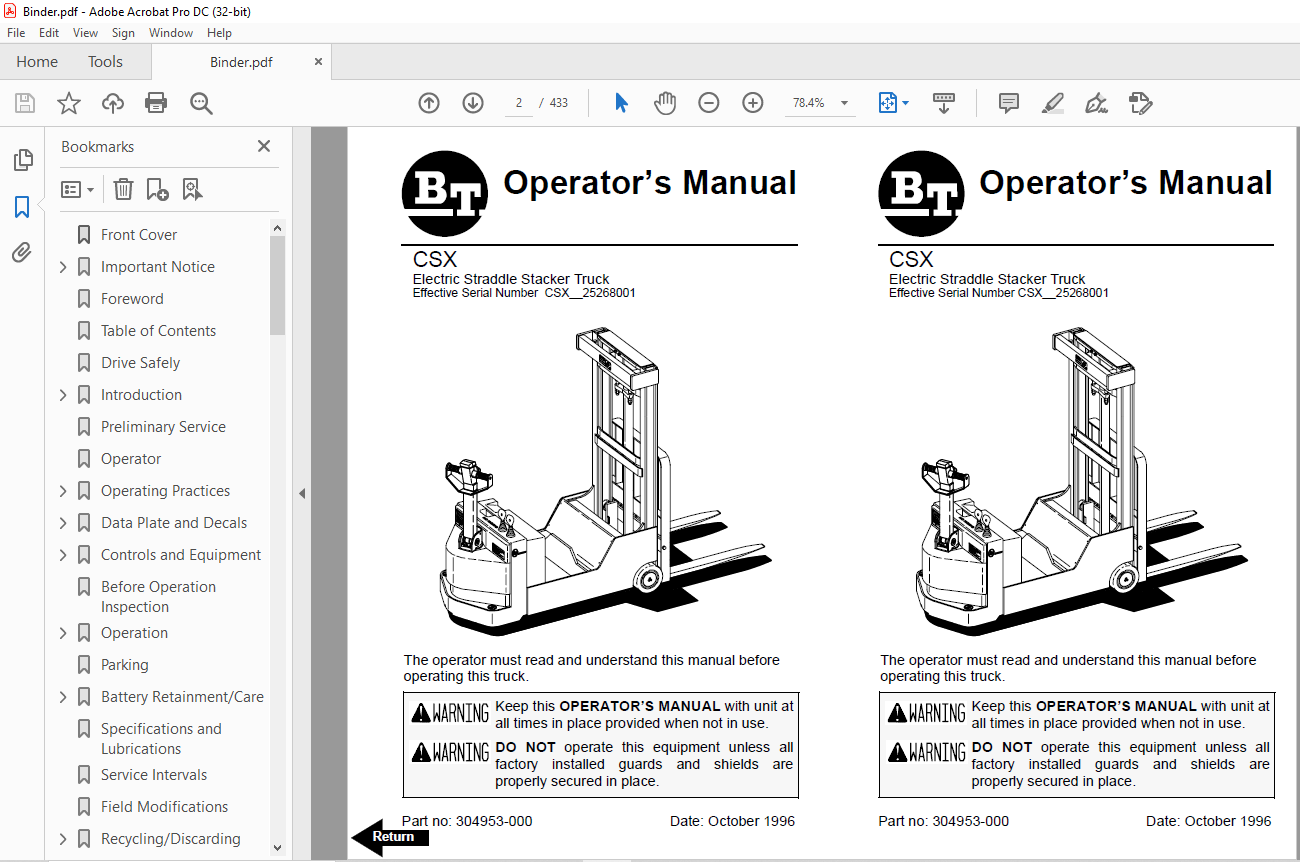The image size is (1300, 862).
Task: Open the Page Thumbnails panel icon
Action: pyautogui.click(x=22, y=160)
